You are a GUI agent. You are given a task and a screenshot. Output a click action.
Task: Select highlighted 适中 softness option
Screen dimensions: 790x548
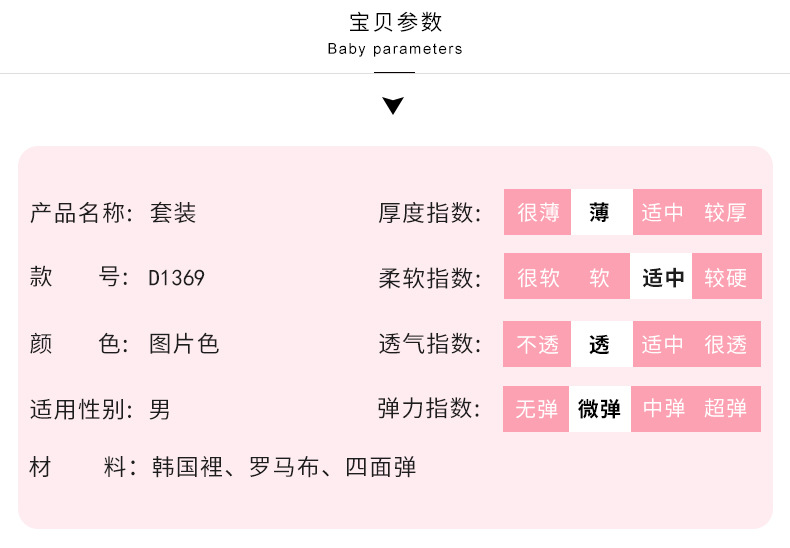(662, 277)
